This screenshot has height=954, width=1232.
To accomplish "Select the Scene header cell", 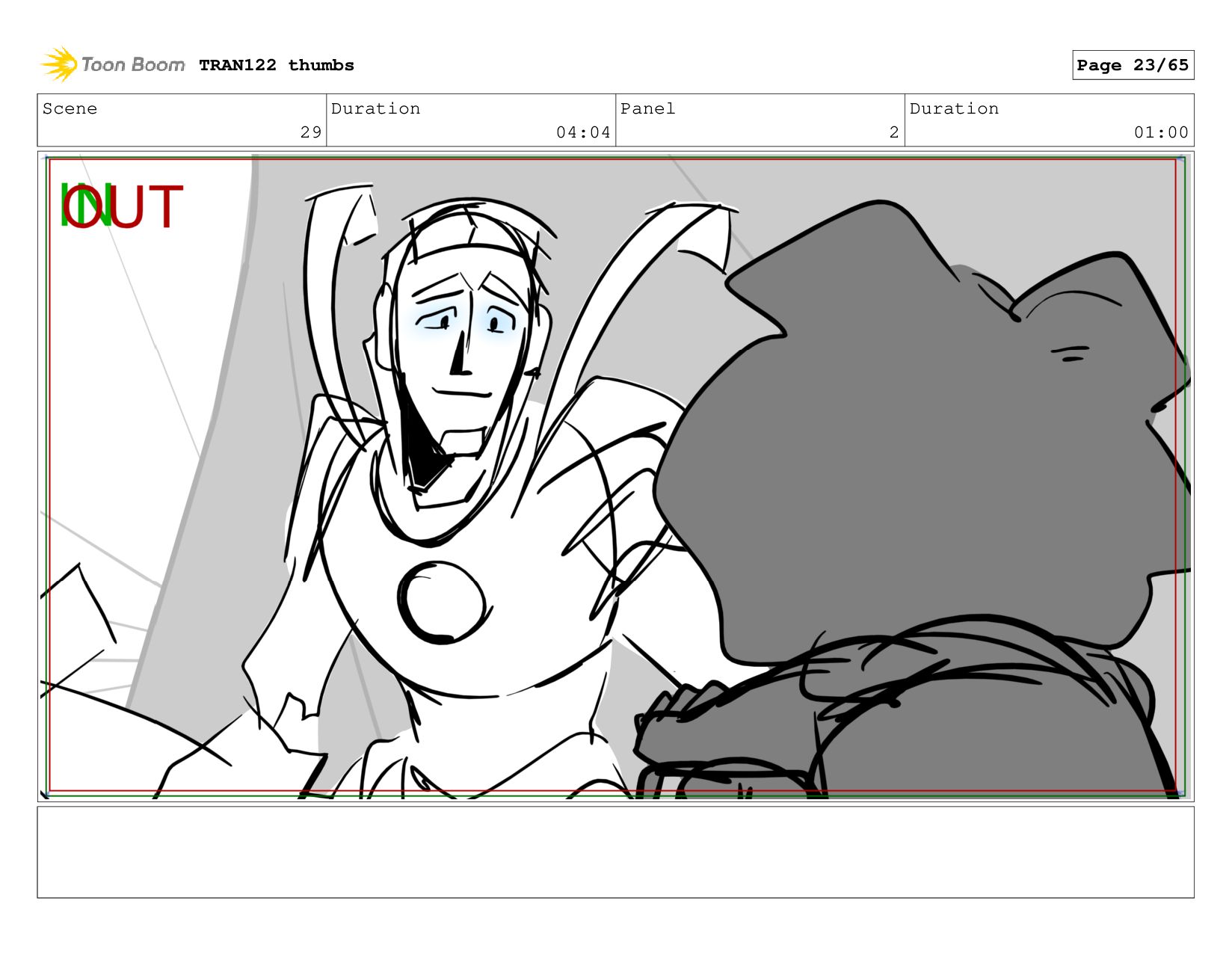I will pyautogui.click(x=182, y=120).
